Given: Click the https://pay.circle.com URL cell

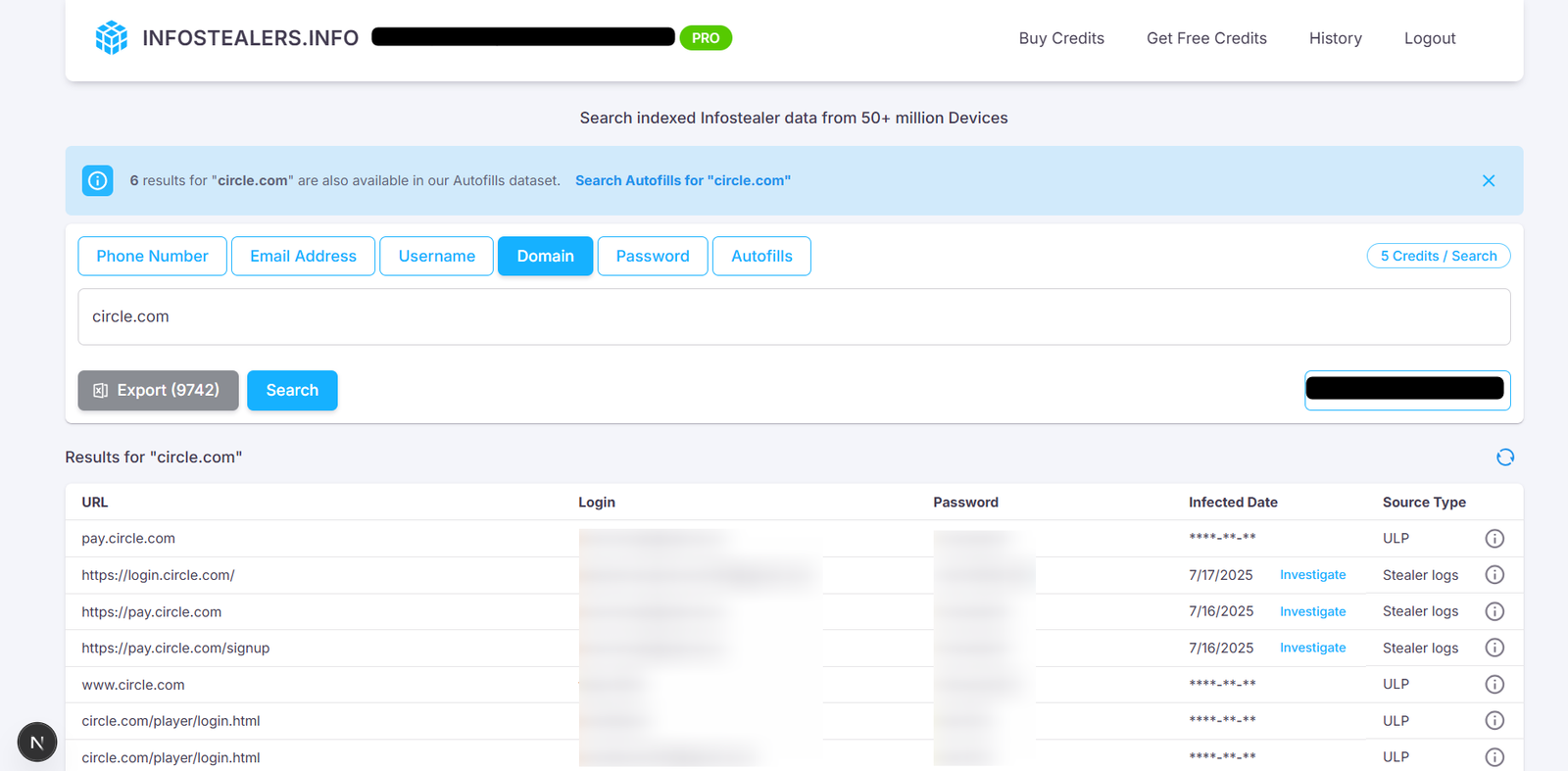Looking at the screenshot, I should [152, 611].
